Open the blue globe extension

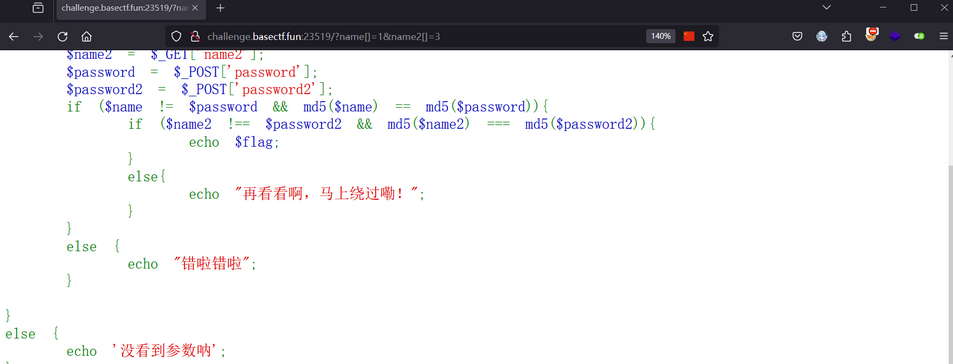pyautogui.click(x=822, y=36)
